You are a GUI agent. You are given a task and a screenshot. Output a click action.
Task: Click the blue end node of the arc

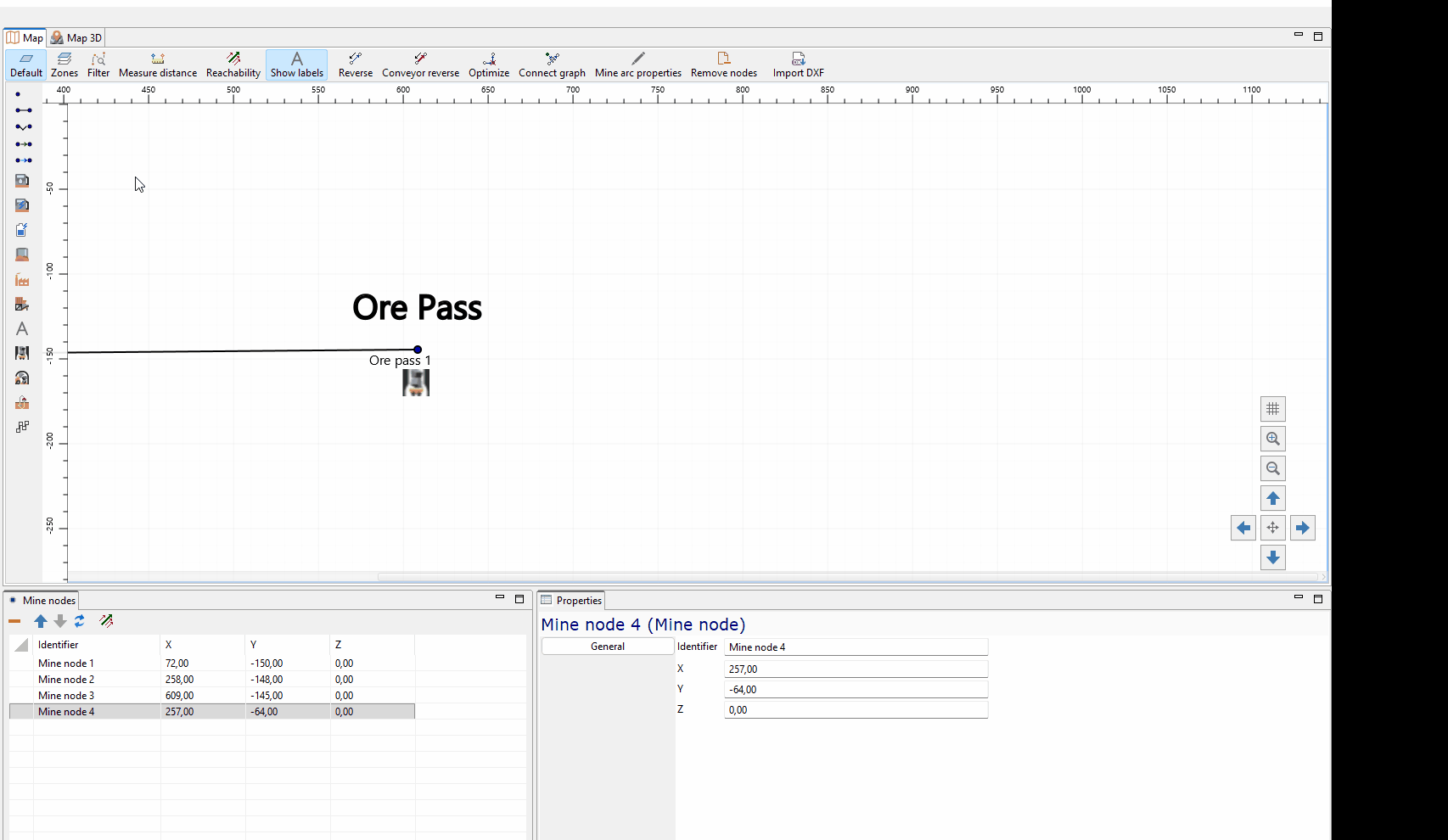pos(418,350)
